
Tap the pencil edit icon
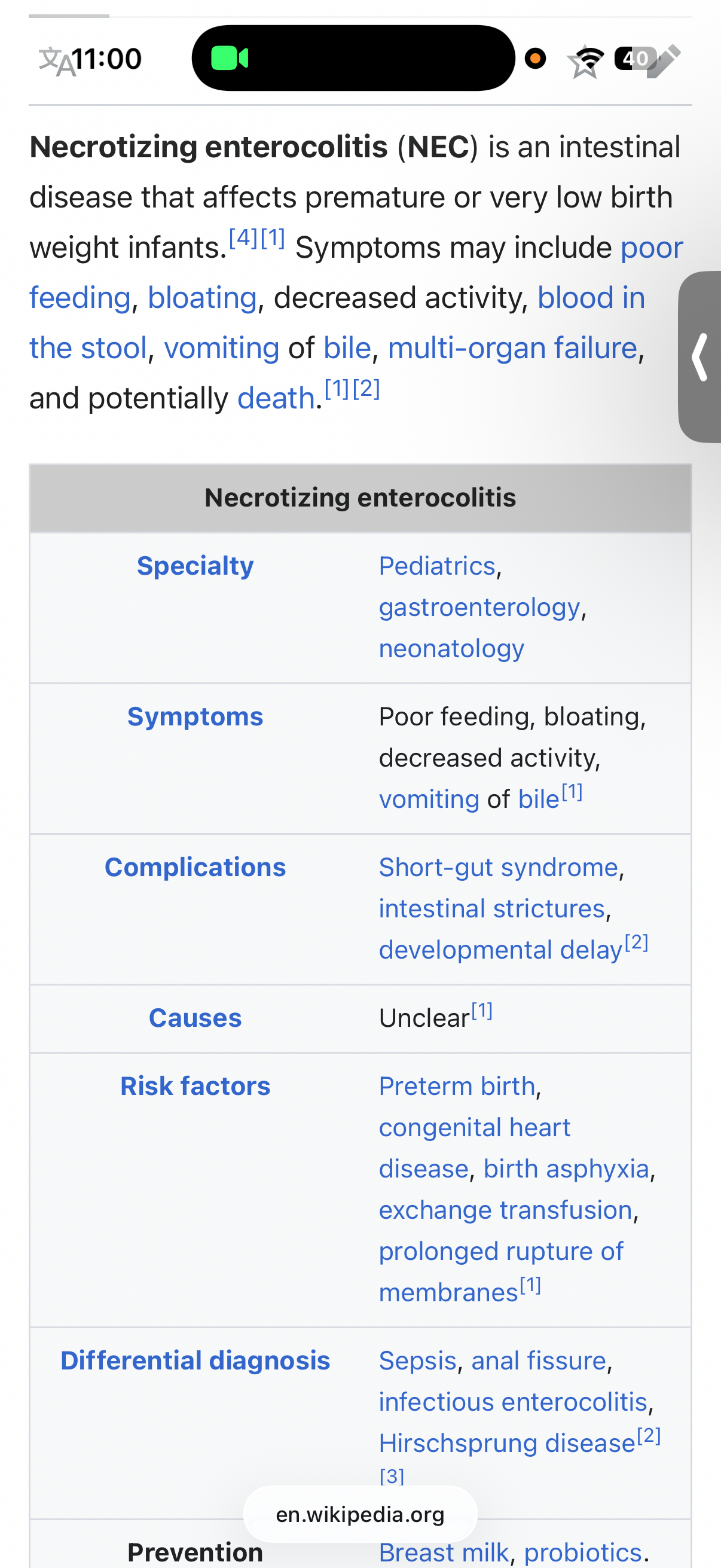coord(664,61)
